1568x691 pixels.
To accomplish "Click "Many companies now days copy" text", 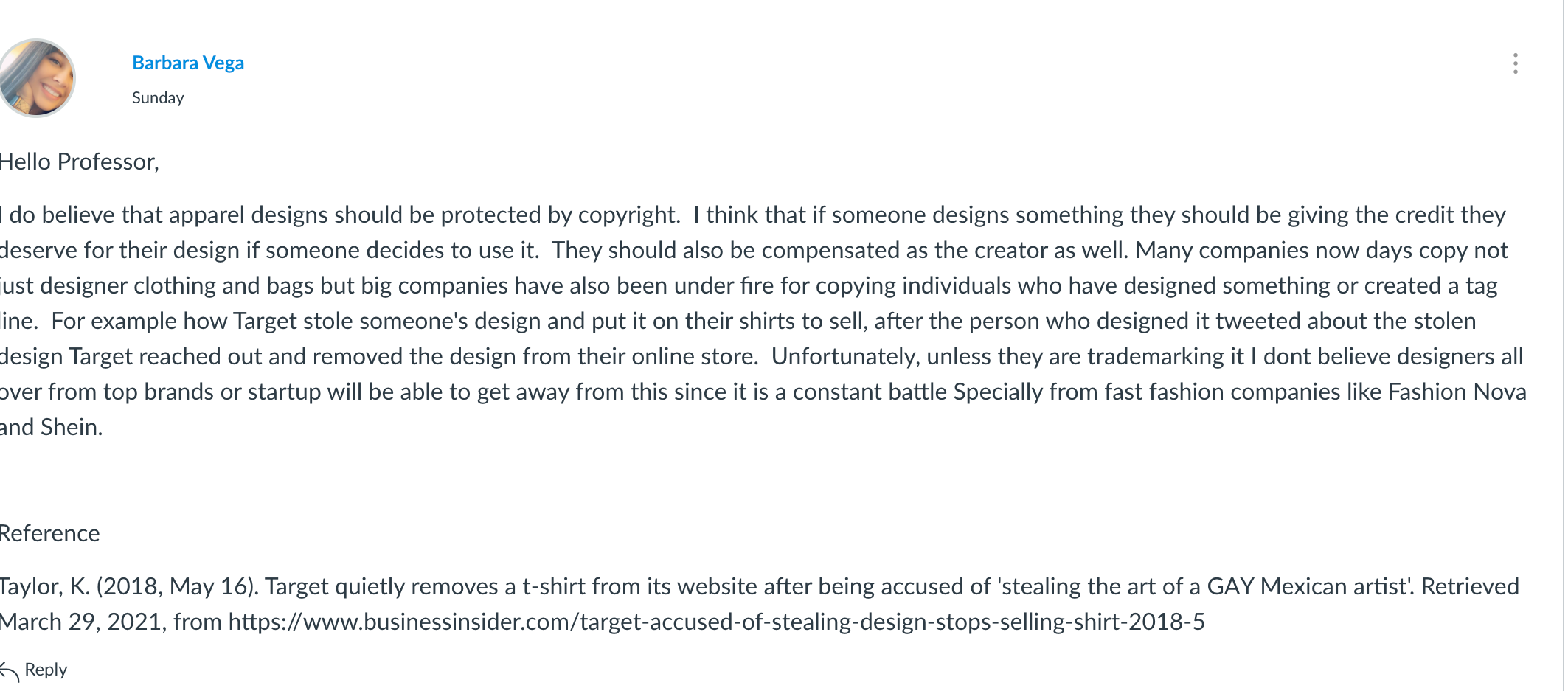I will [1301, 251].
